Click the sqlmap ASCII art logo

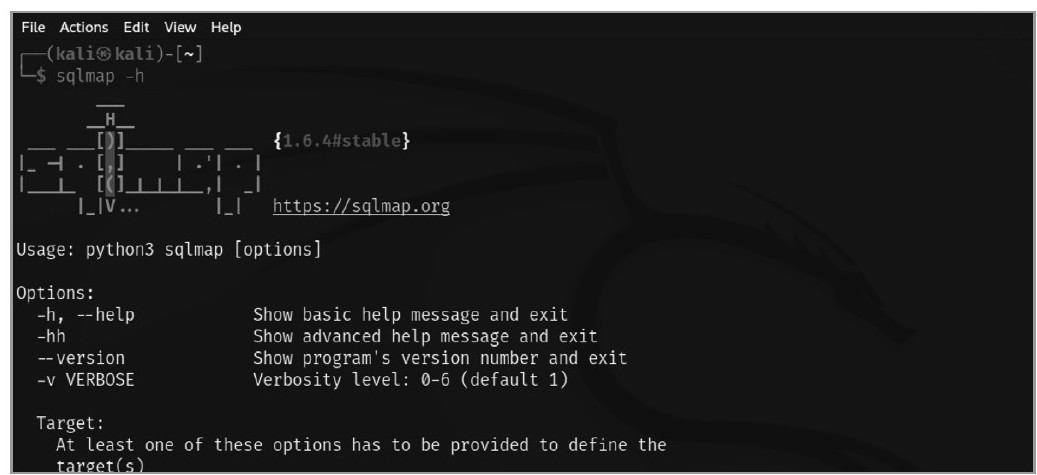(x=140, y=158)
